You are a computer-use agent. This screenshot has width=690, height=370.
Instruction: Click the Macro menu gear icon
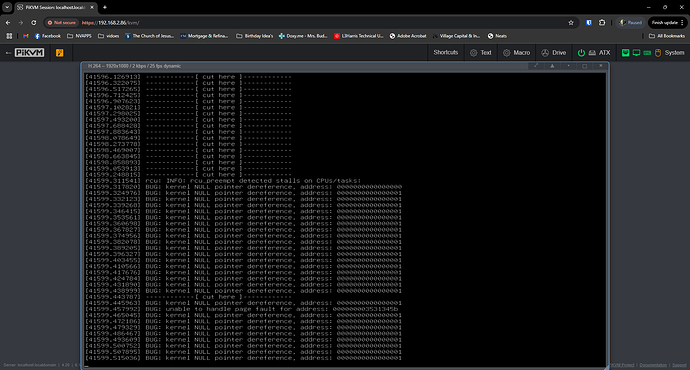point(506,53)
